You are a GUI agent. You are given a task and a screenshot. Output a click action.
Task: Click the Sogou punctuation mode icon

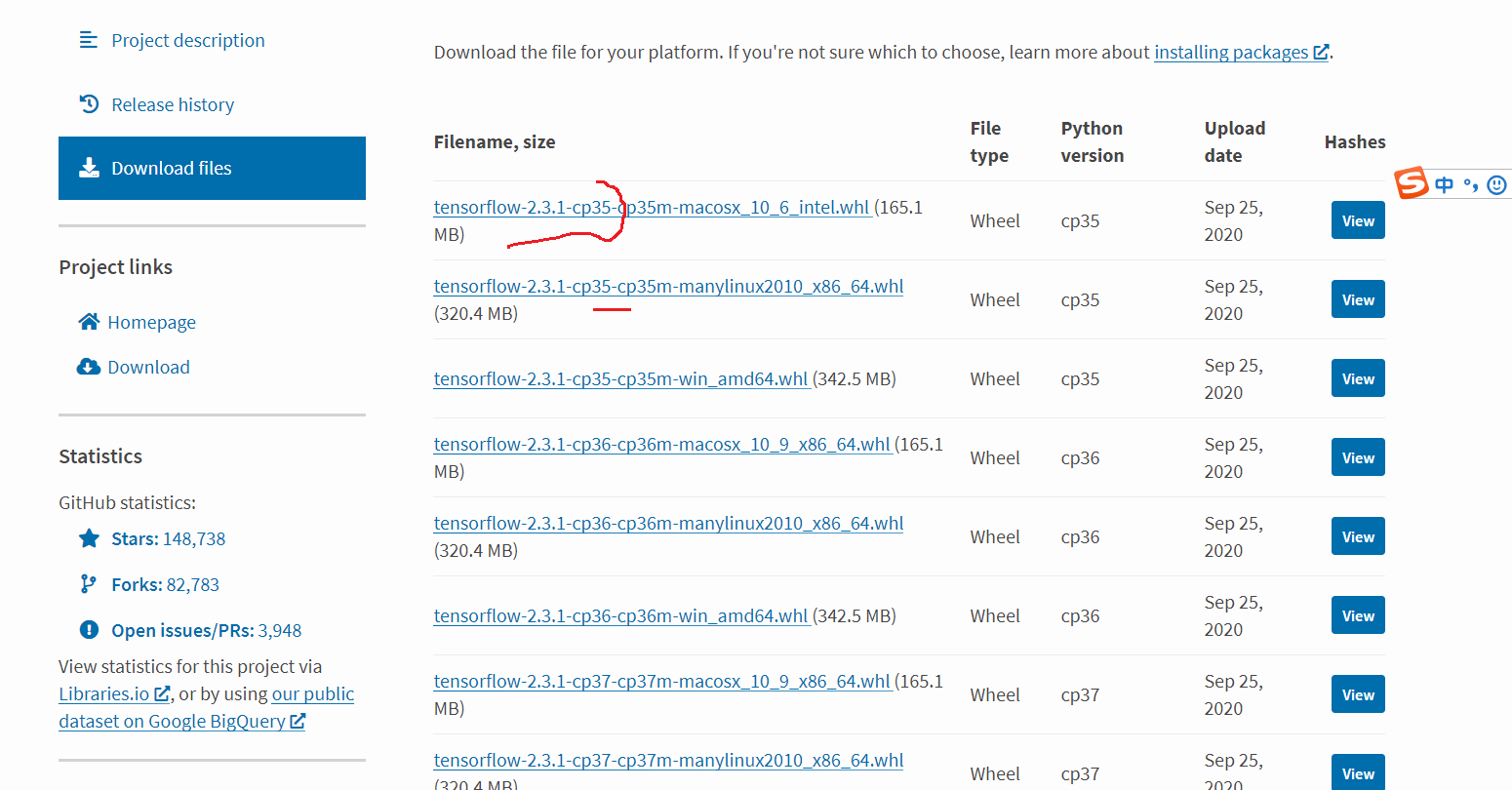(1471, 183)
